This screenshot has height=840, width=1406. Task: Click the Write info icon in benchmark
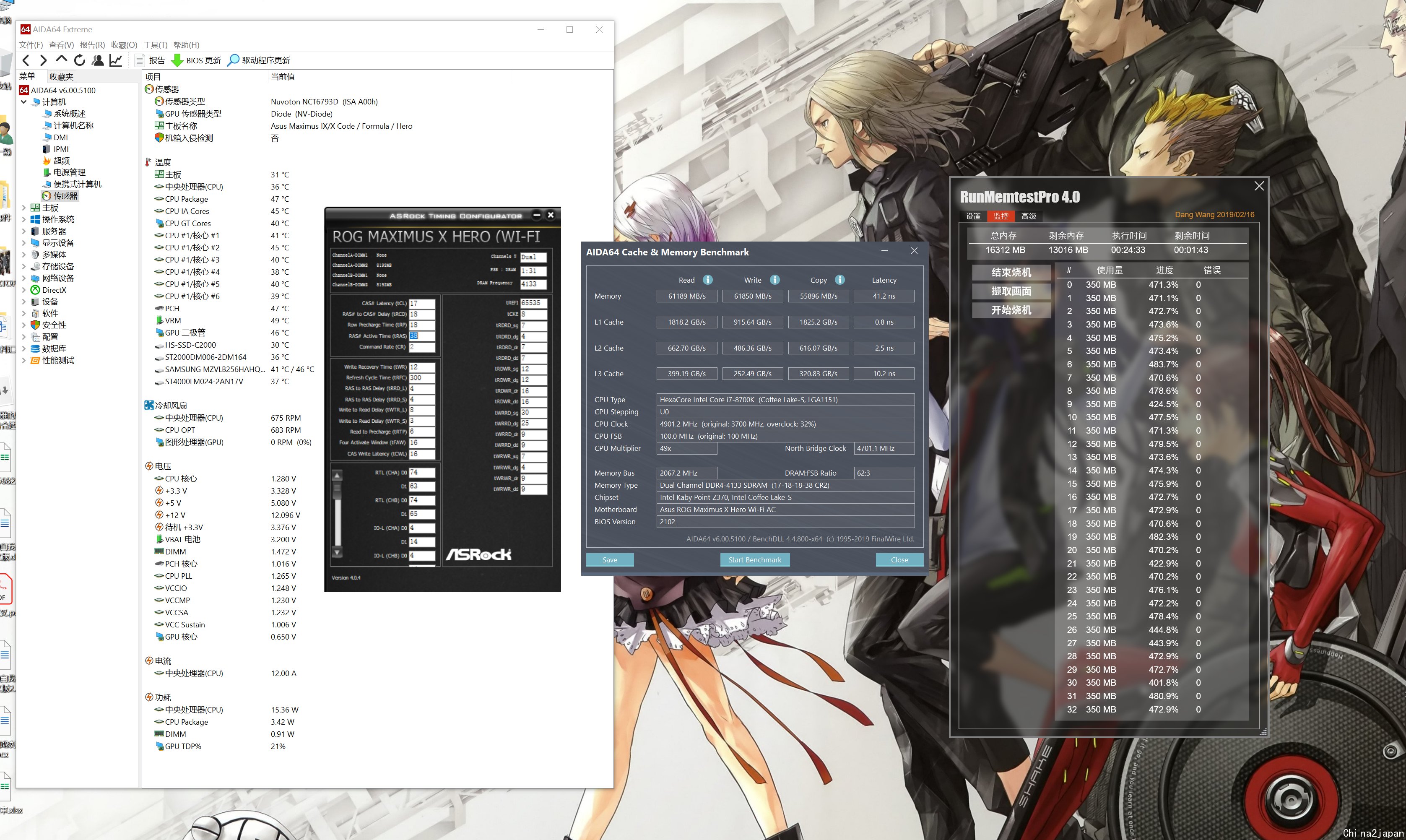coord(775,280)
